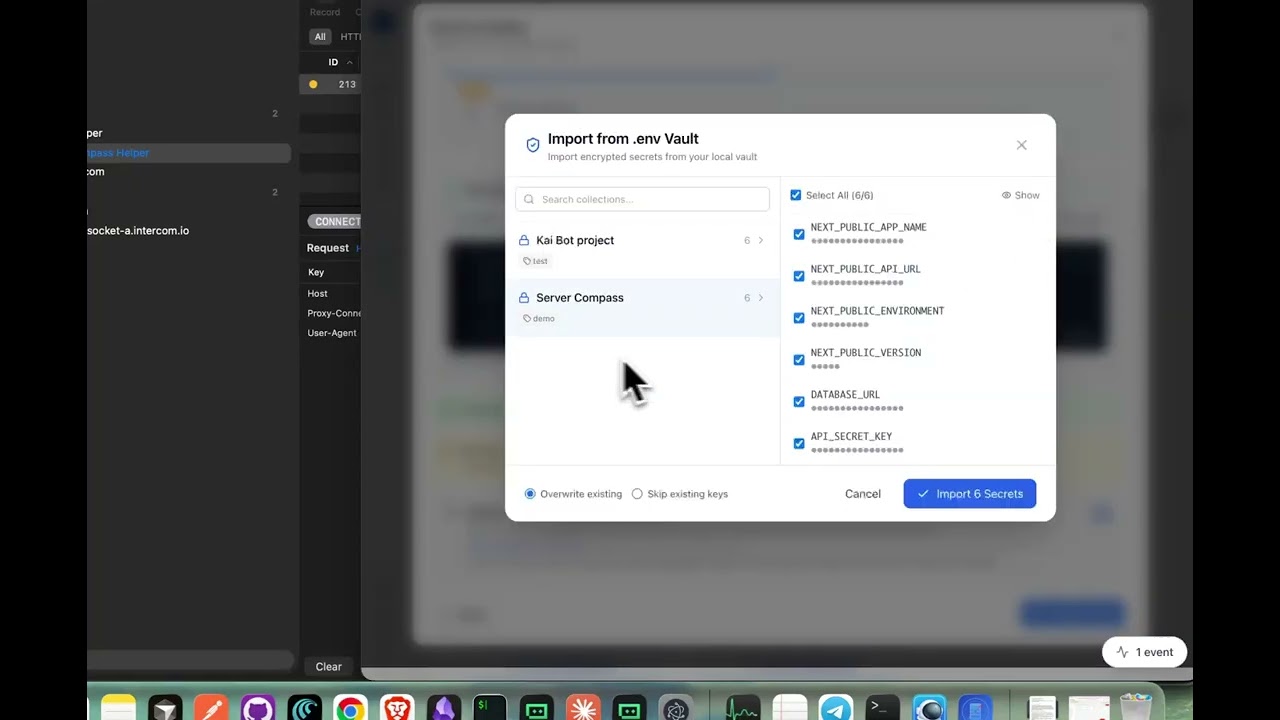Click the activity icon in '1 event' badge

point(1122,652)
